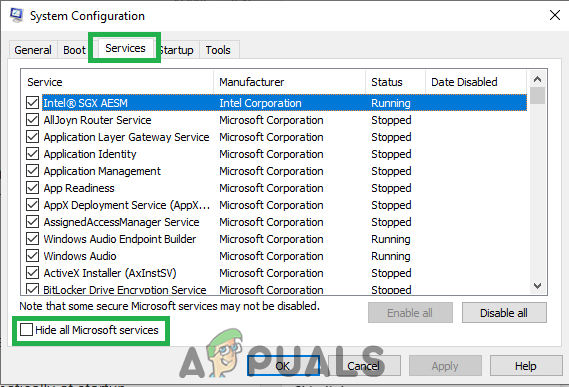Select Application Layer Gateway Service text
569x387 pixels.
click(x=126, y=137)
